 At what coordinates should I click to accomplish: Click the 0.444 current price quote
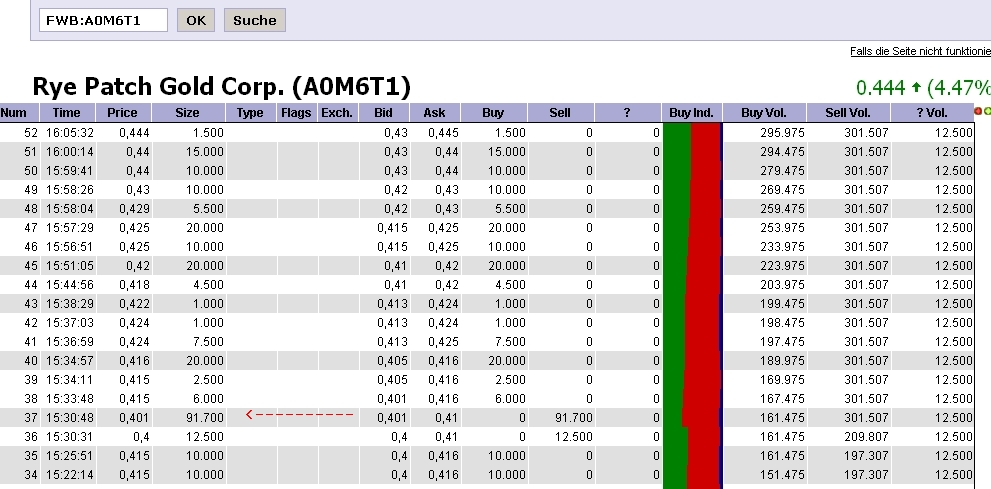coord(880,87)
